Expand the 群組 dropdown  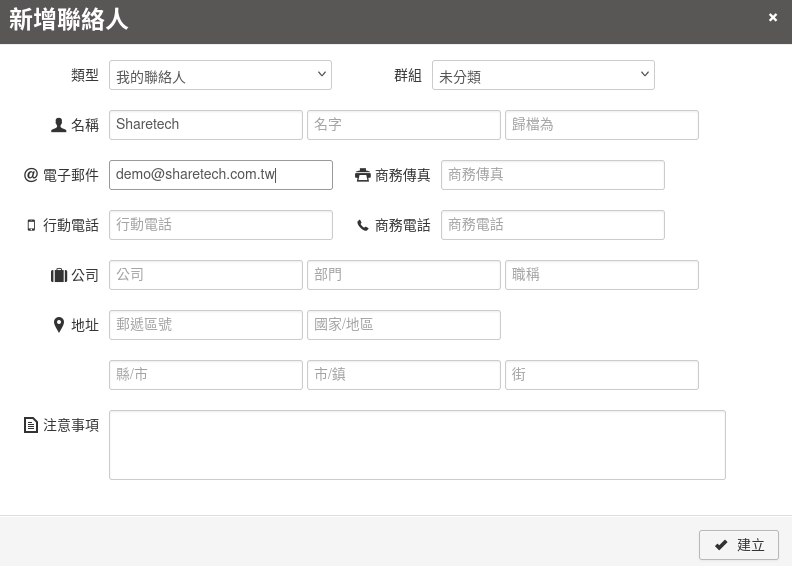coord(543,75)
